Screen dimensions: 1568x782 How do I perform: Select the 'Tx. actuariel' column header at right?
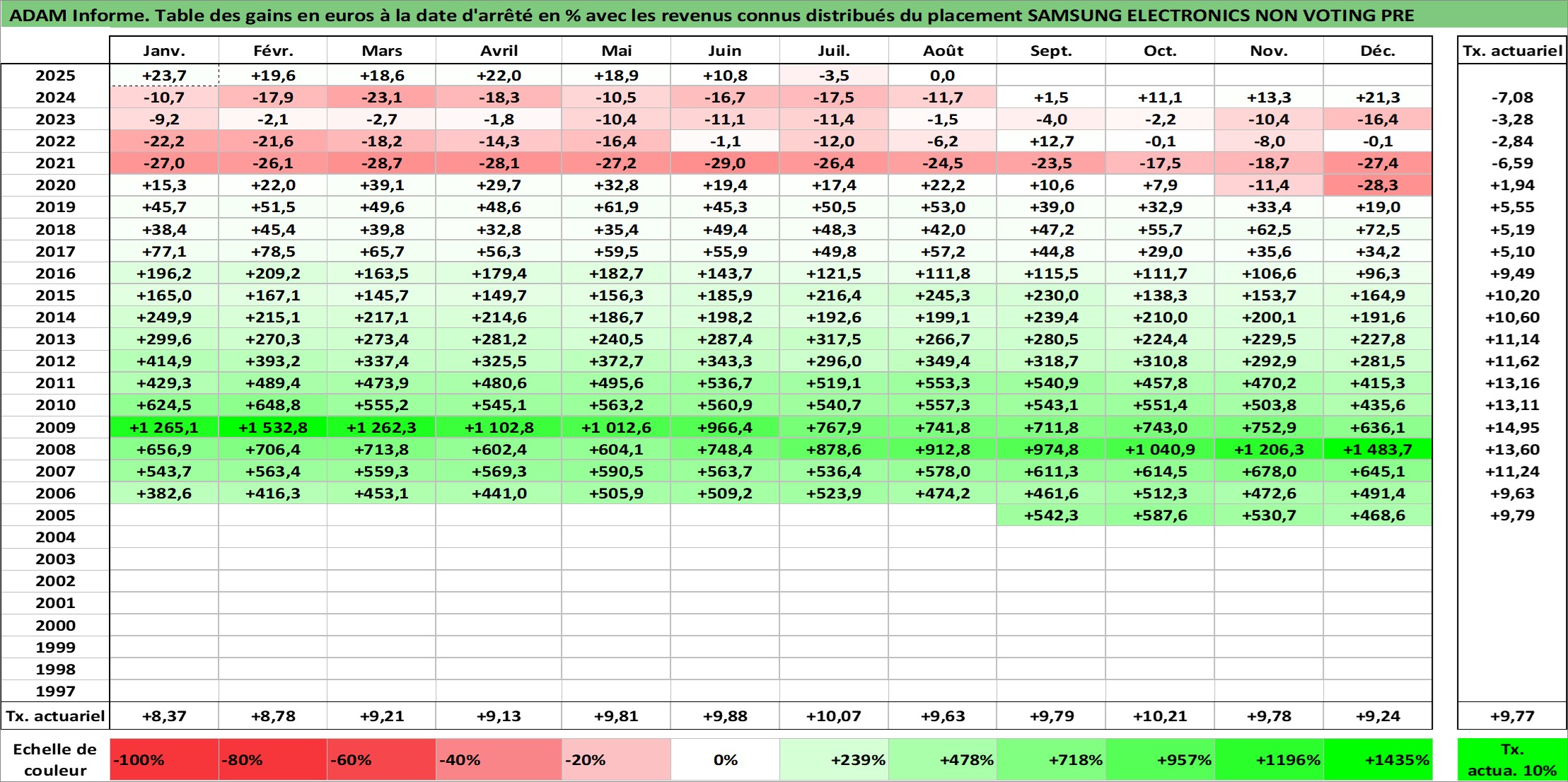[1512, 51]
